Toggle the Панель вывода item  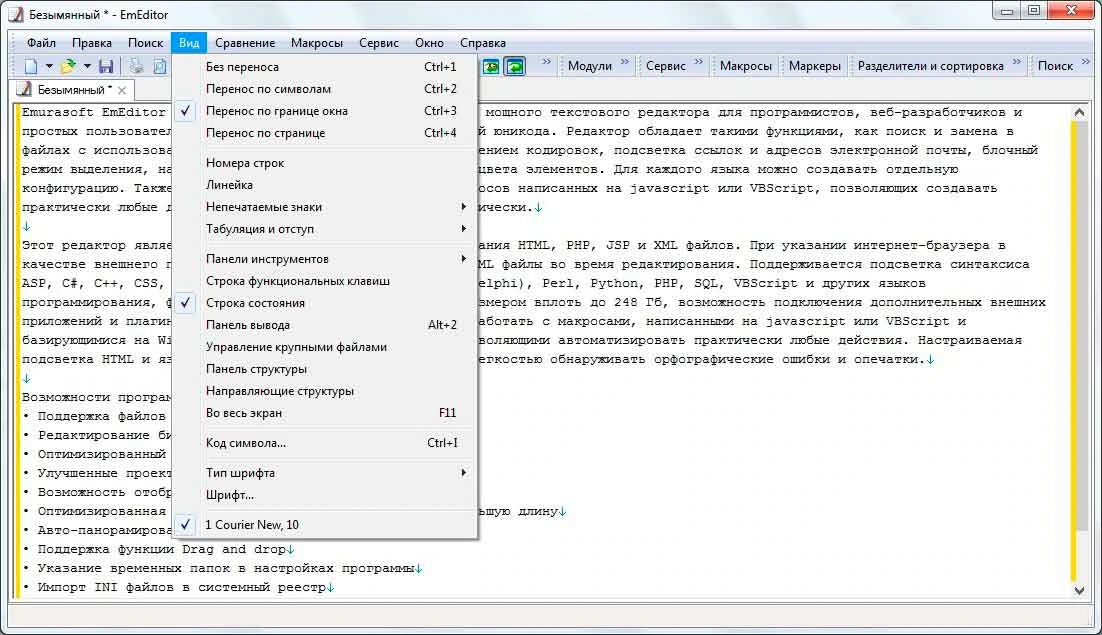[325, 325]
